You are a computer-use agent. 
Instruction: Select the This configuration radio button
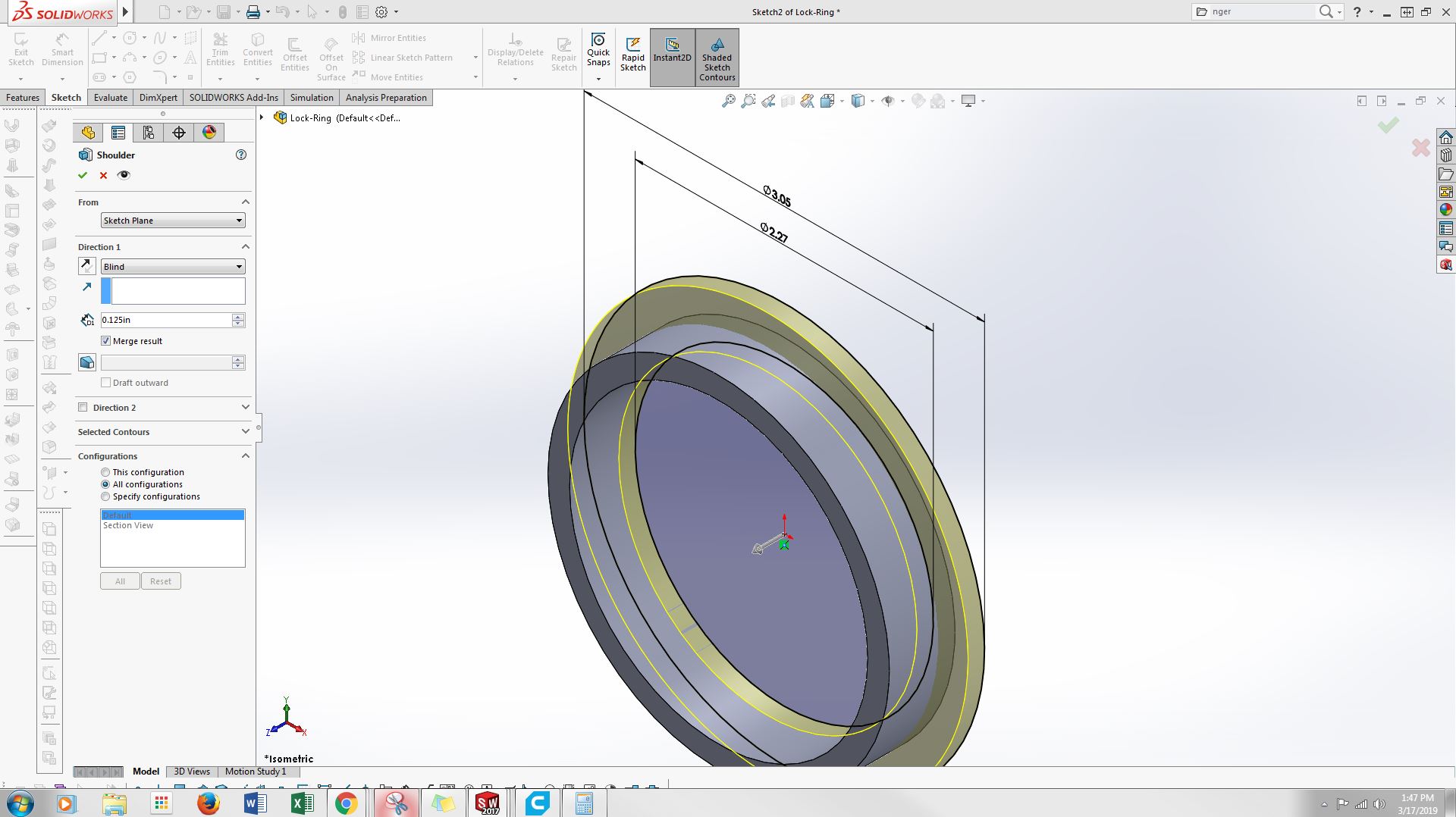(105, 472)
